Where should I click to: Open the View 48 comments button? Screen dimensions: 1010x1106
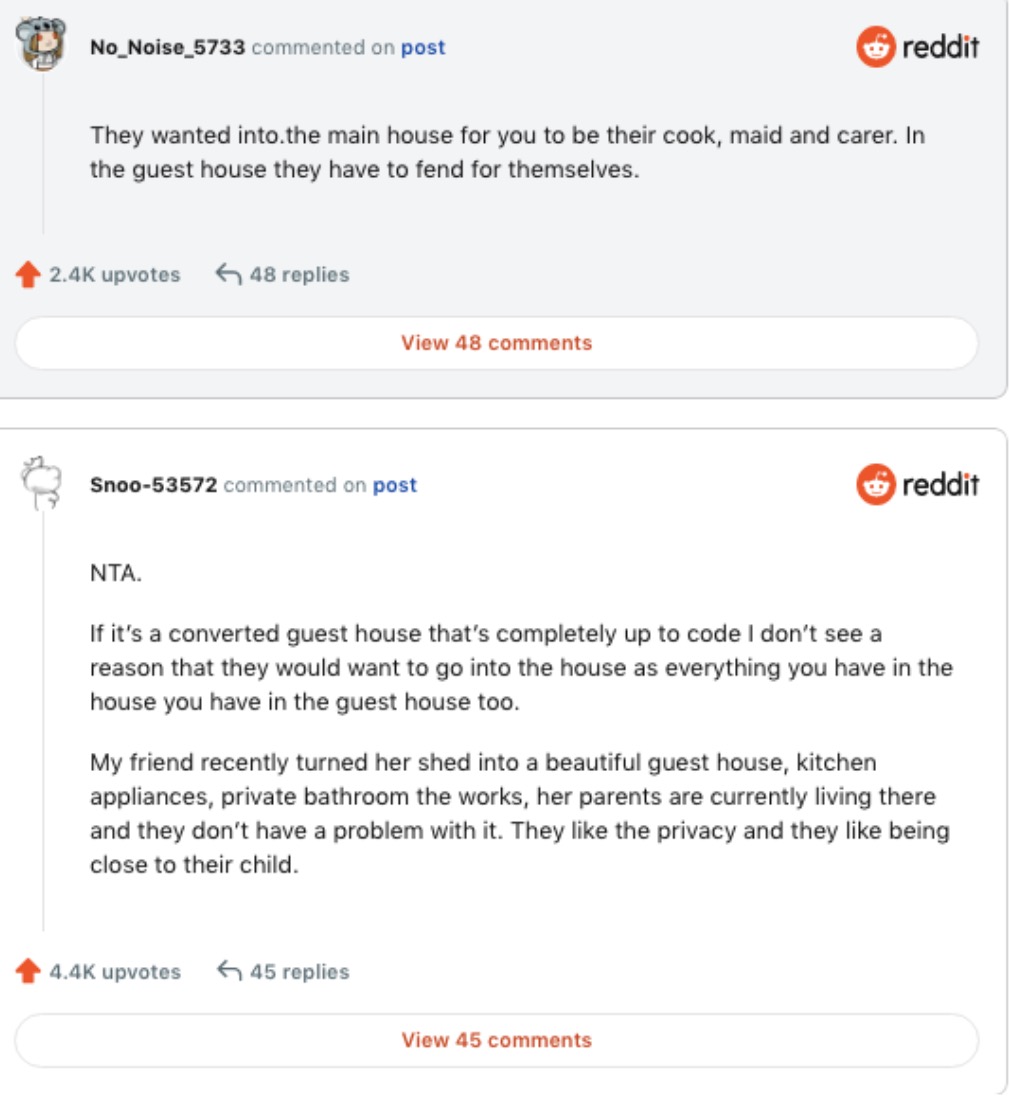(496, 343)
